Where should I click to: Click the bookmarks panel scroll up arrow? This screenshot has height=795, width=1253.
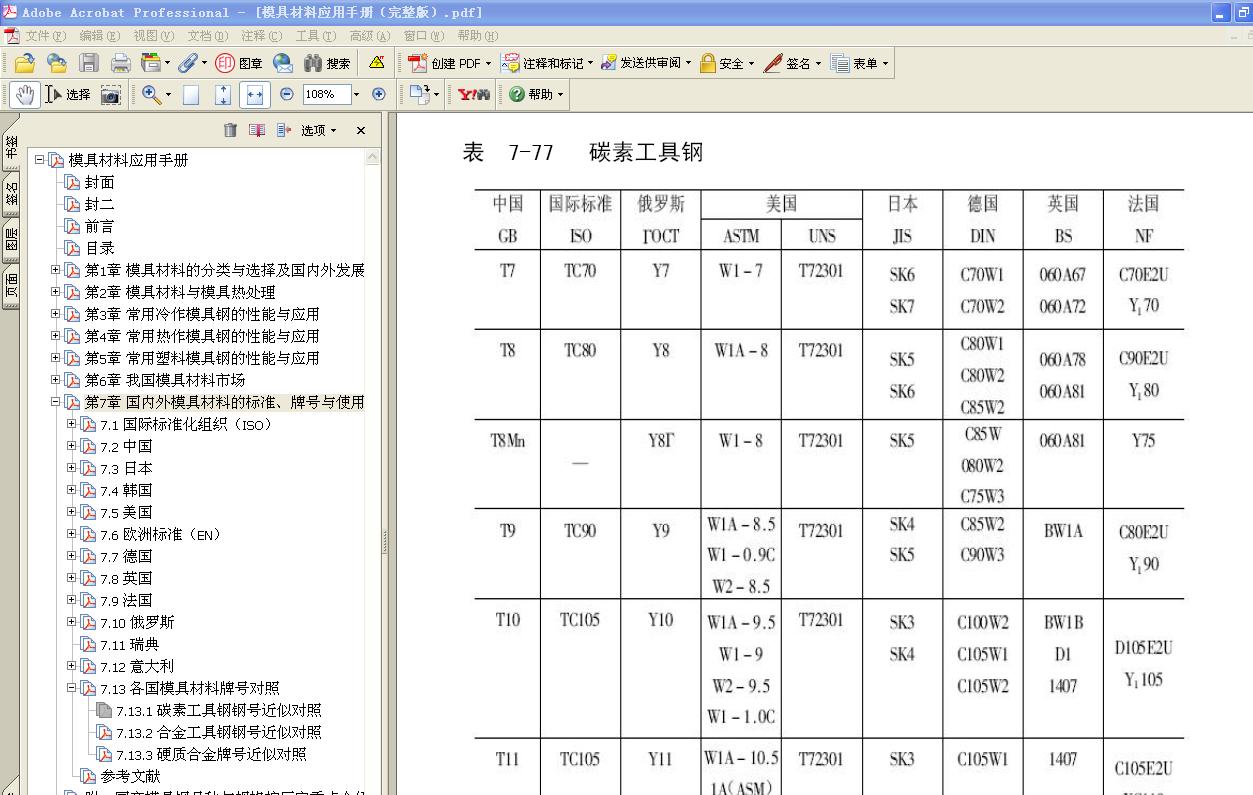point(373,157)
